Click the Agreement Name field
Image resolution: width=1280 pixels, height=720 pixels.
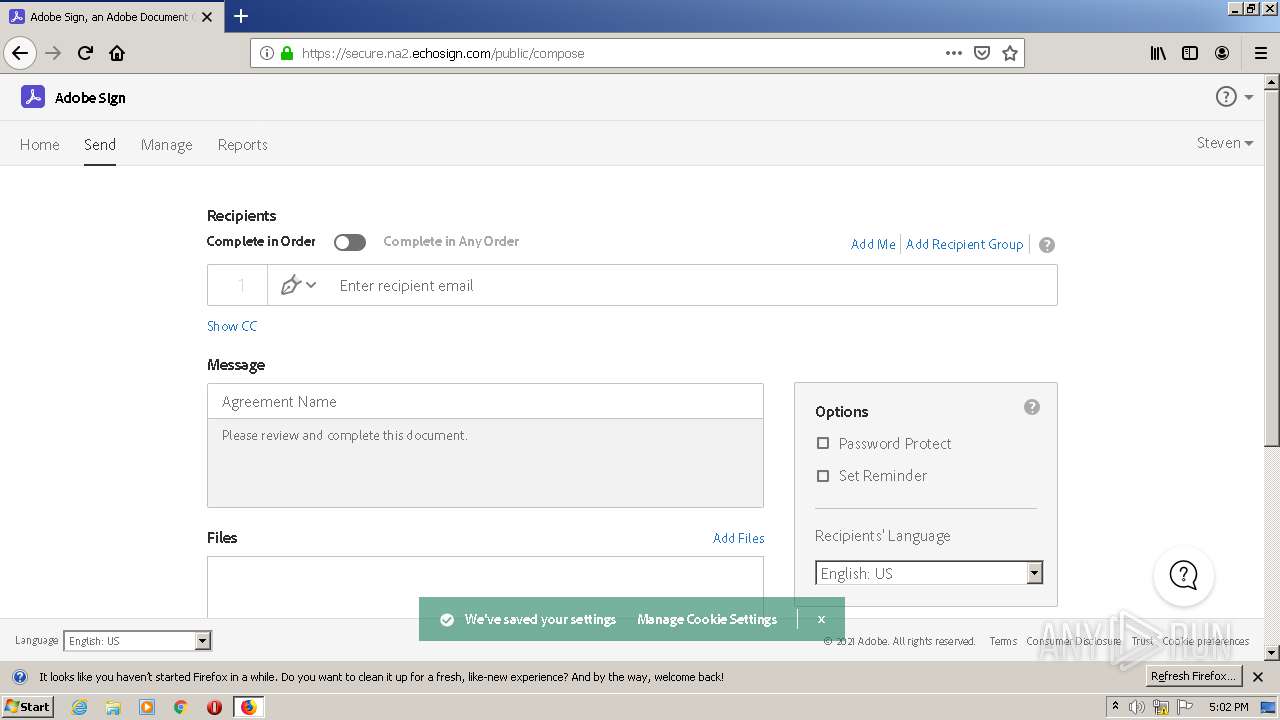[x=485, y=401]
